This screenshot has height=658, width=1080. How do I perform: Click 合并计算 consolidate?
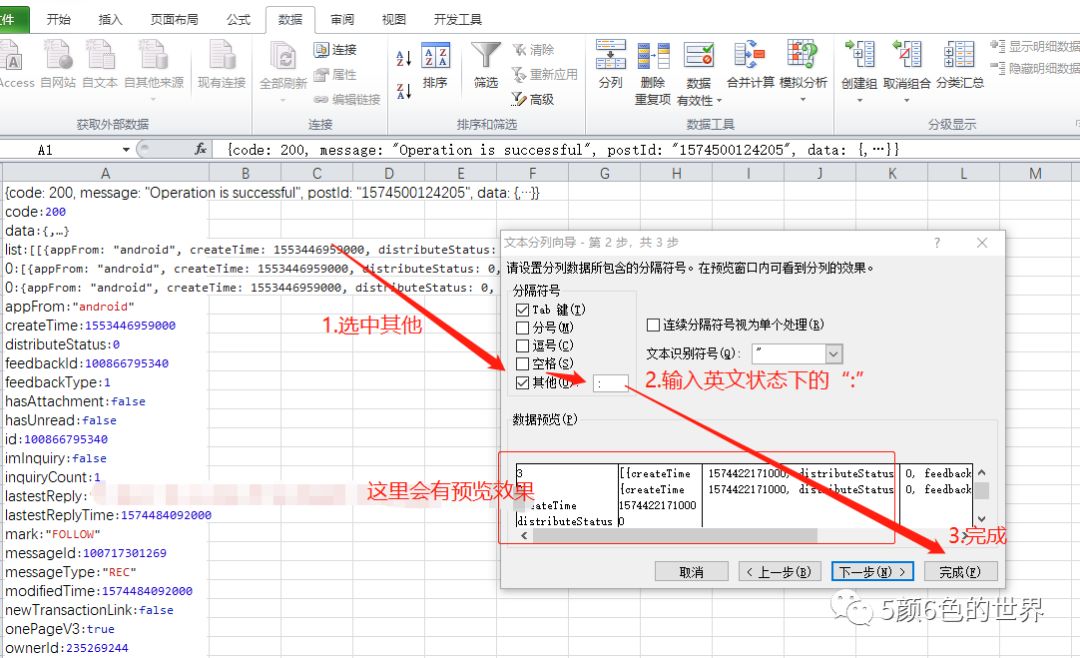tap(750, 65)
